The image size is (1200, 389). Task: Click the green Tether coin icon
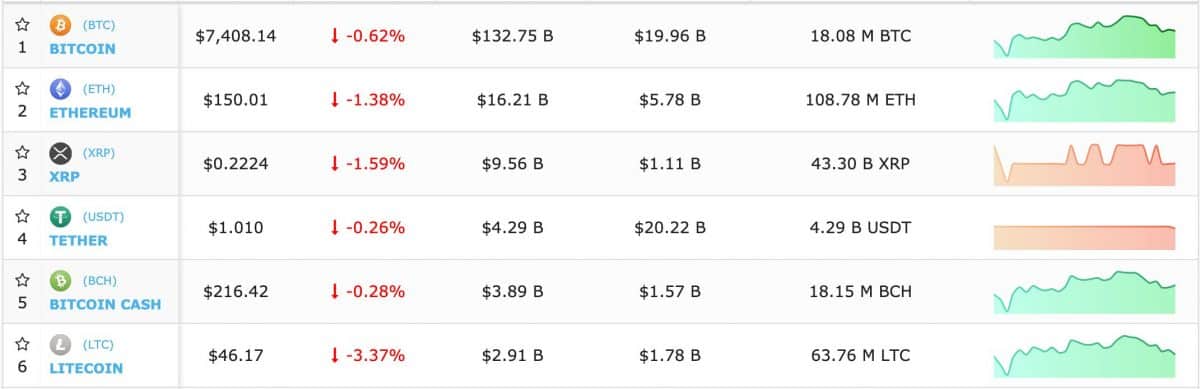tap(61, 217)
